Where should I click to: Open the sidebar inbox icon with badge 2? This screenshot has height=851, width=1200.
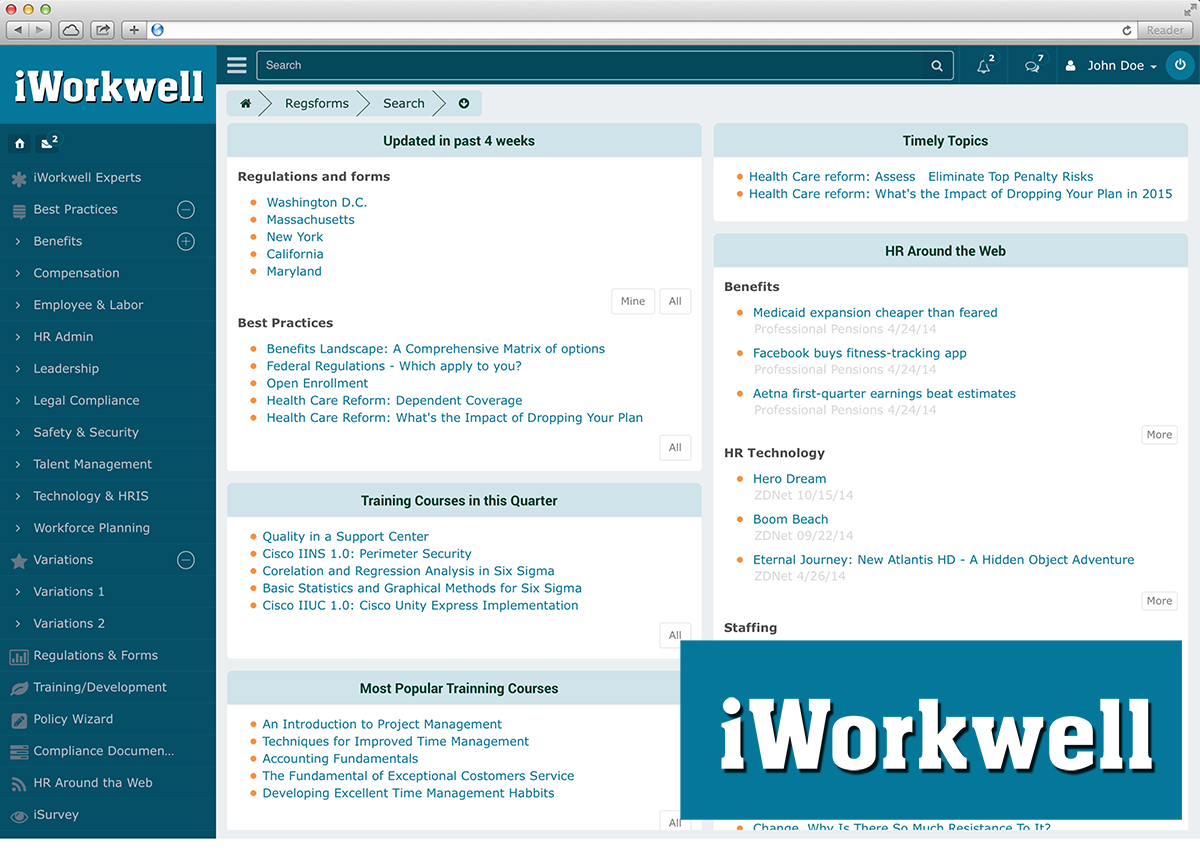(x=47, y=143)
